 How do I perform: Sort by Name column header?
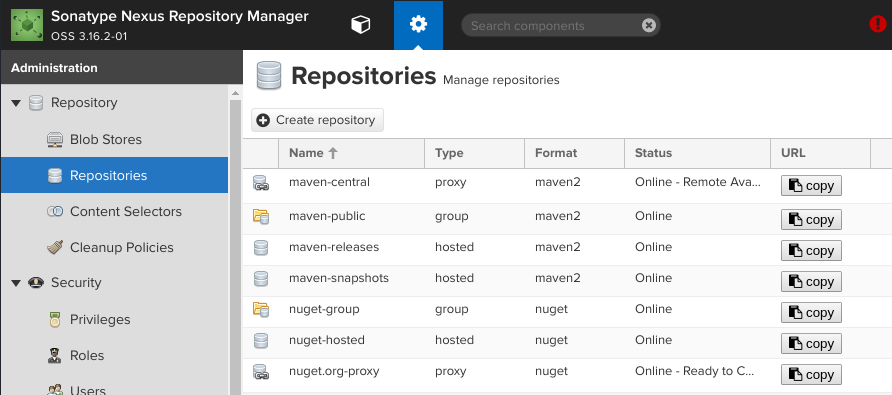[x=352, y=153]
